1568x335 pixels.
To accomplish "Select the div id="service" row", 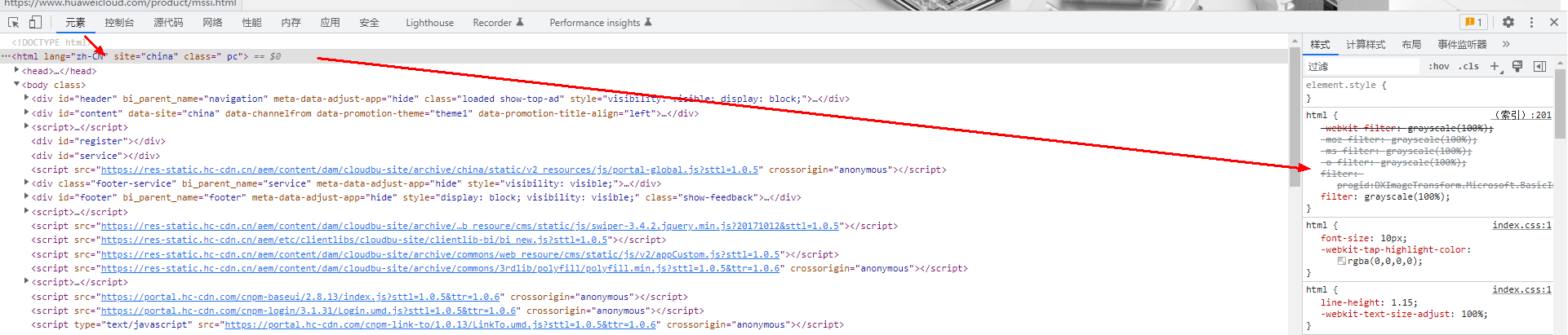I will coord(645,156).
